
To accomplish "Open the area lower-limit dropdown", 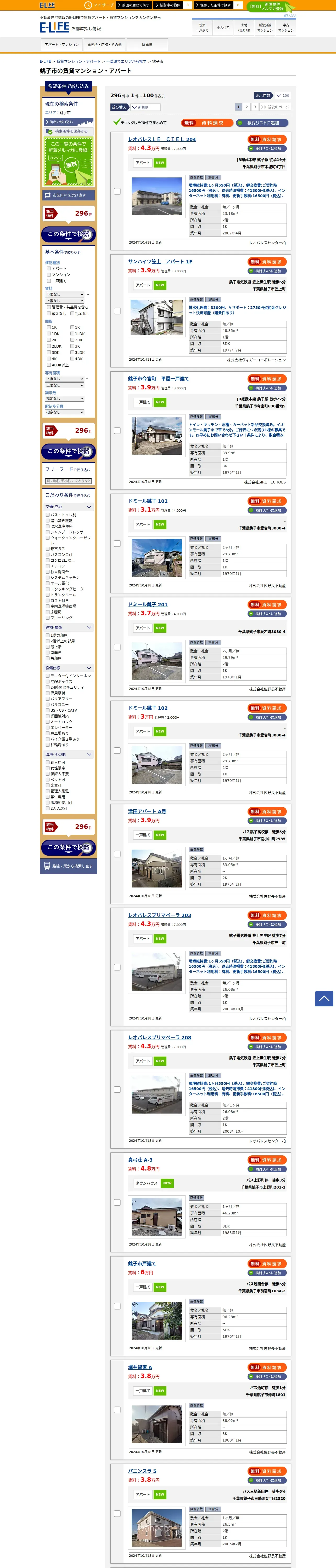I will point(65,379).
